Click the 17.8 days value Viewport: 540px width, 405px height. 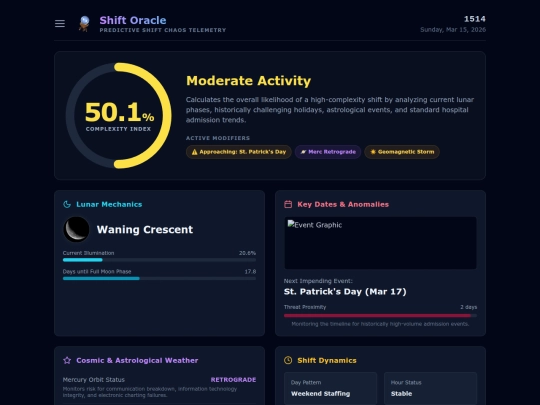point(250,271)
